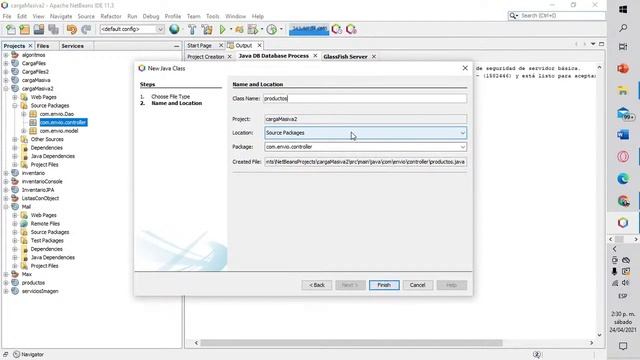640x360 pixels.
Task: Click the New Project toolbar icon
Action: (x=24, y=29)
